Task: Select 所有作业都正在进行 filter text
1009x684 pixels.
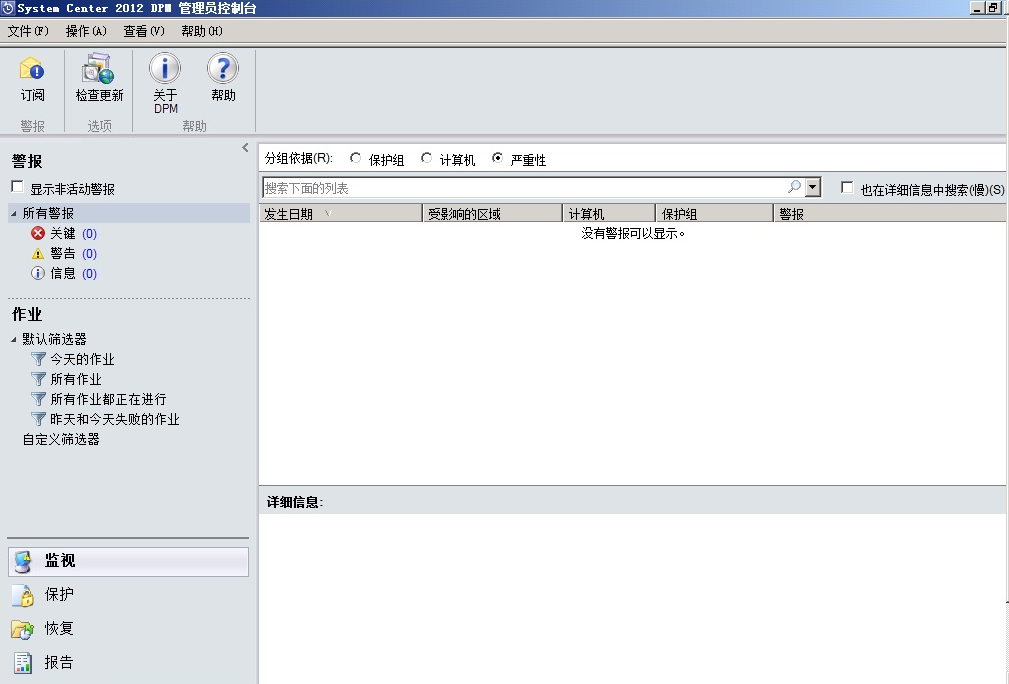Action: pyautogui.click(x=108, y=400)
